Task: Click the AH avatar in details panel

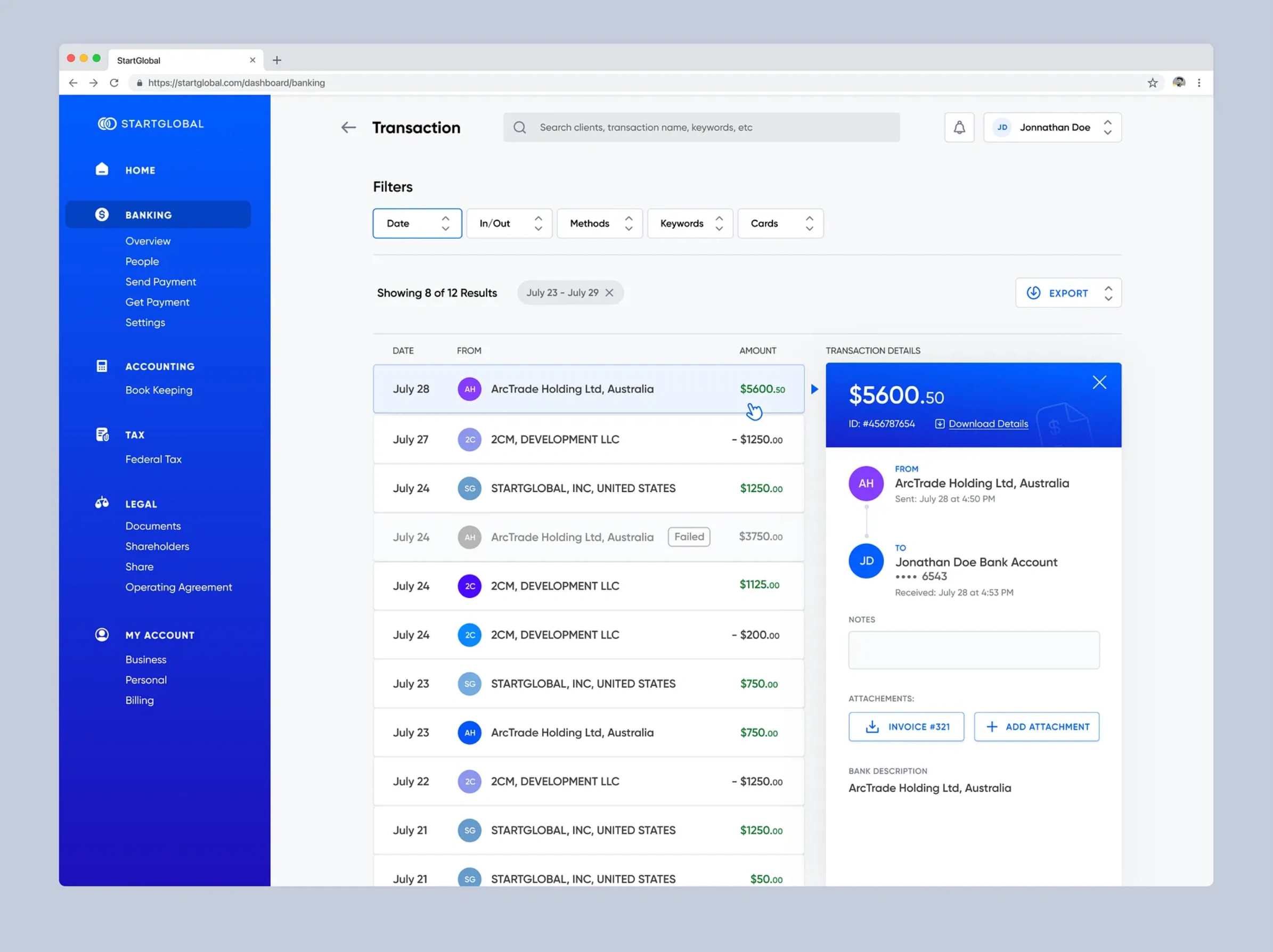Action: click(866, 484)
